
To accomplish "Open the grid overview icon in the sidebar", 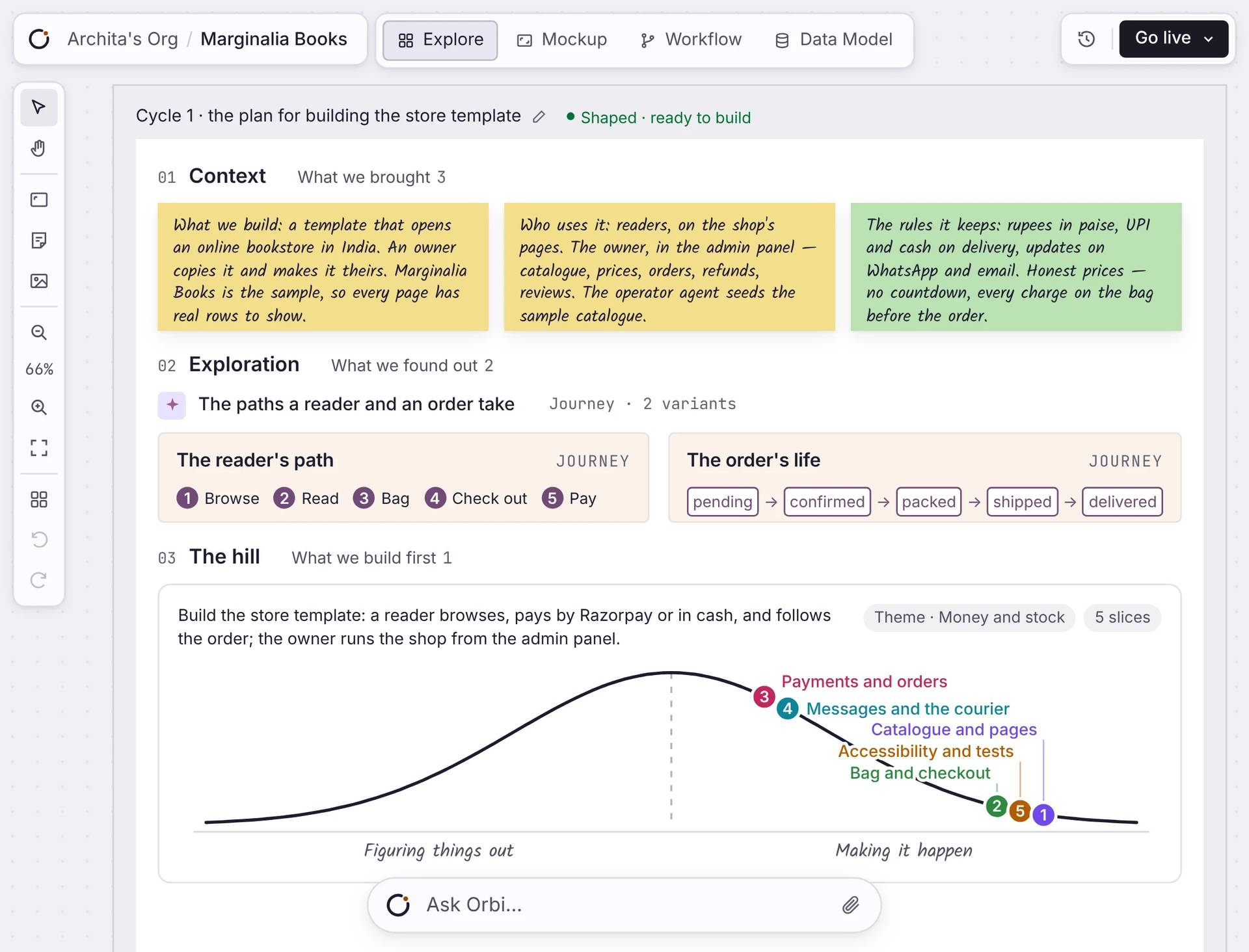I will tap(39, 499).
